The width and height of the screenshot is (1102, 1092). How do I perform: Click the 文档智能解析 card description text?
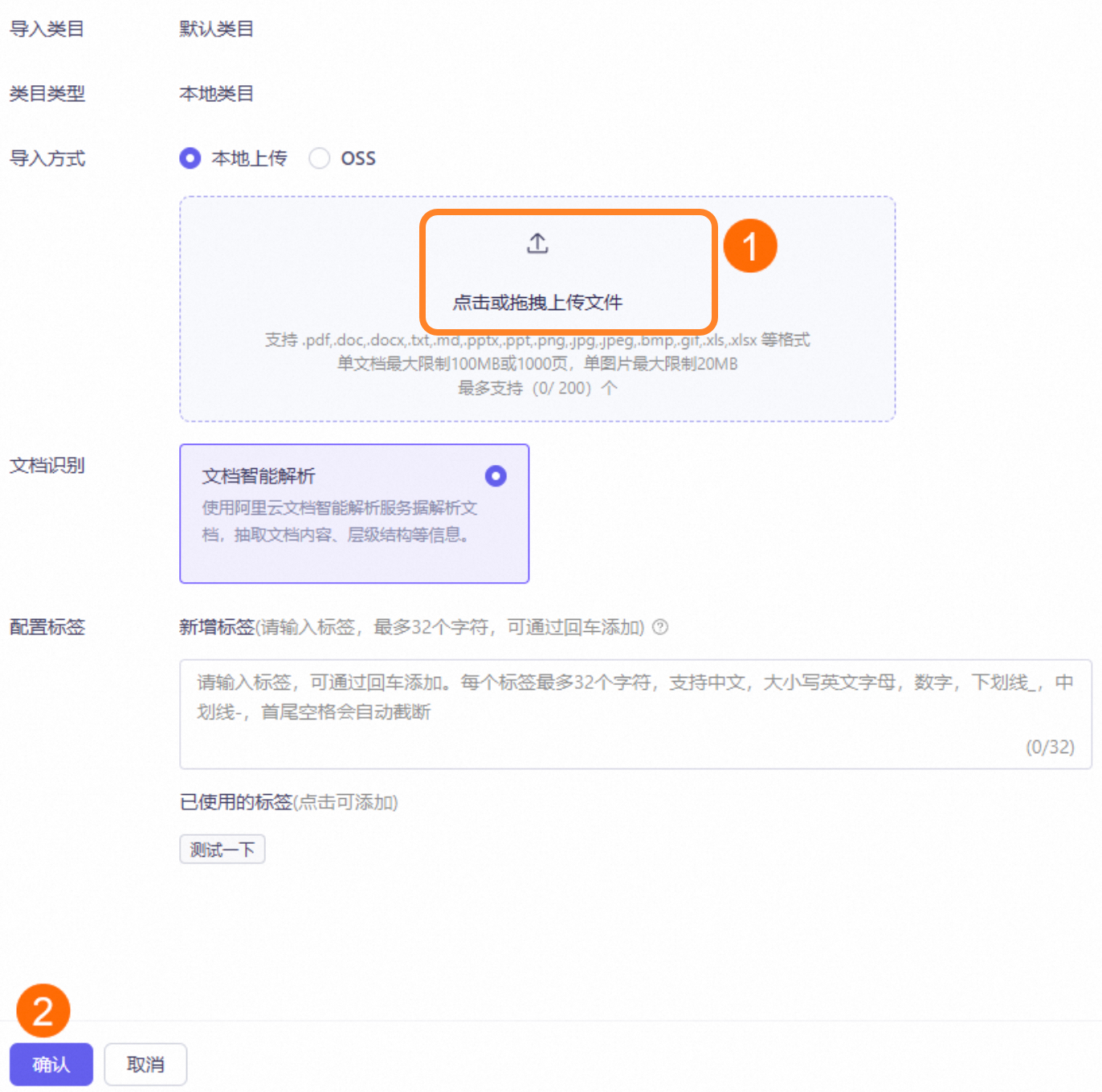pyautogui.click(x=339, y=521)
